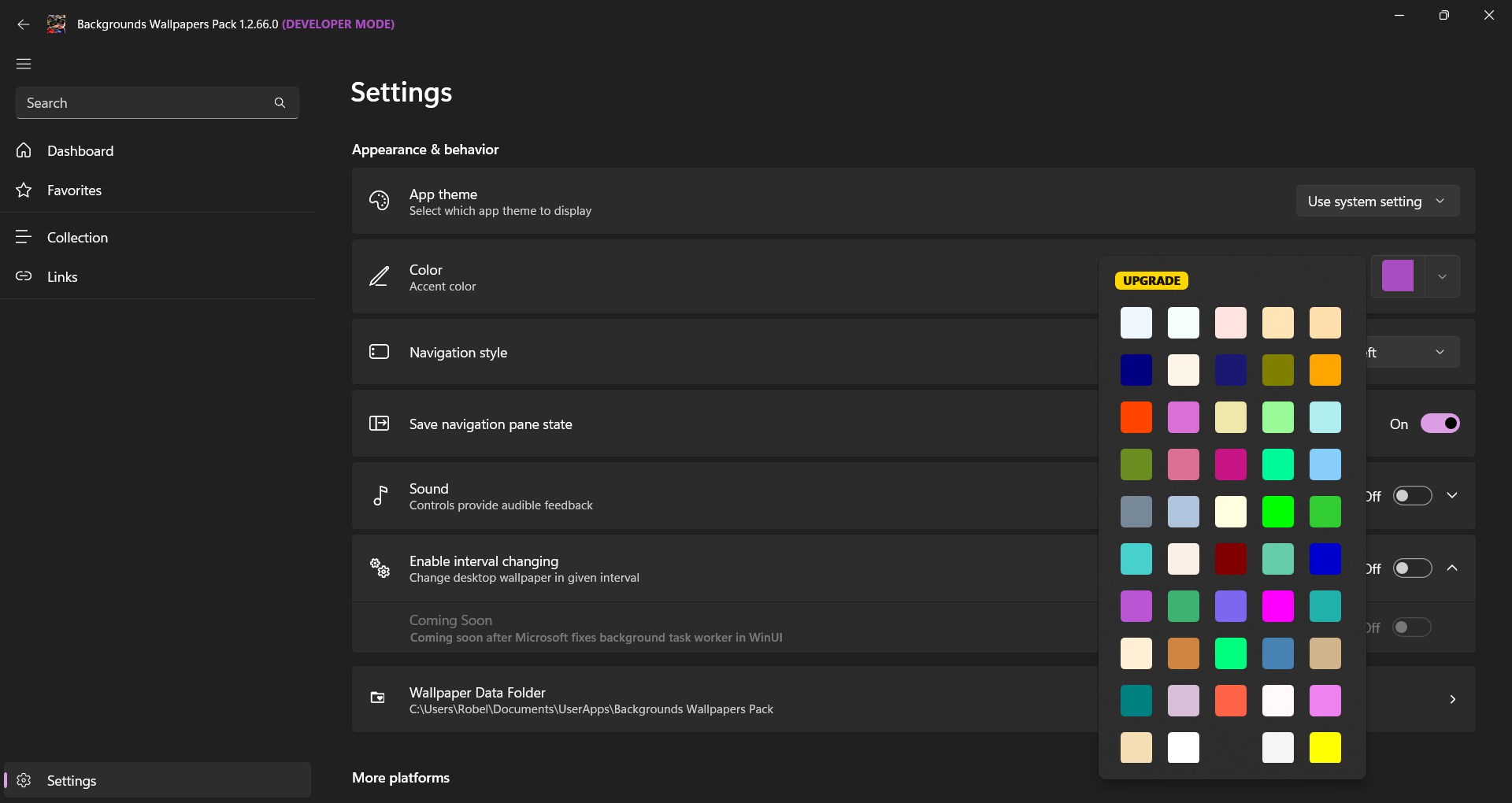Go to Dashboard page
The width and height of the screenshot is (1512, 803).
pos(157,150)
